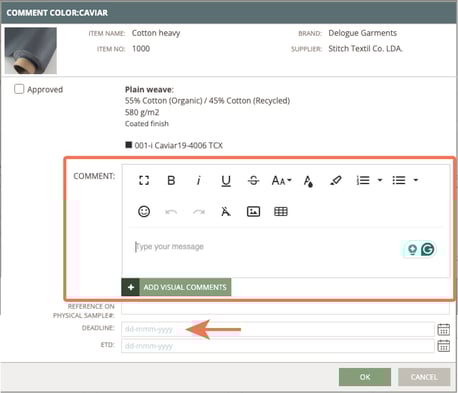This screenshot has width=458, height=393.
Task: Undo the last edit
Action: tap(171, 212)
